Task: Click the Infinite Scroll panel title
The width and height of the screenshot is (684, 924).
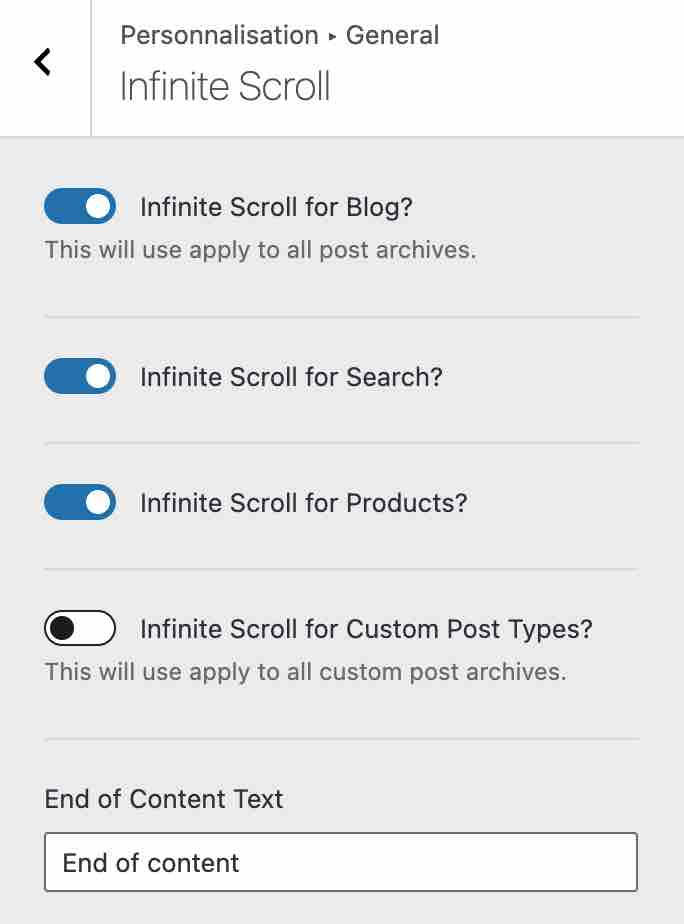Action: click(x=223, y=87)
